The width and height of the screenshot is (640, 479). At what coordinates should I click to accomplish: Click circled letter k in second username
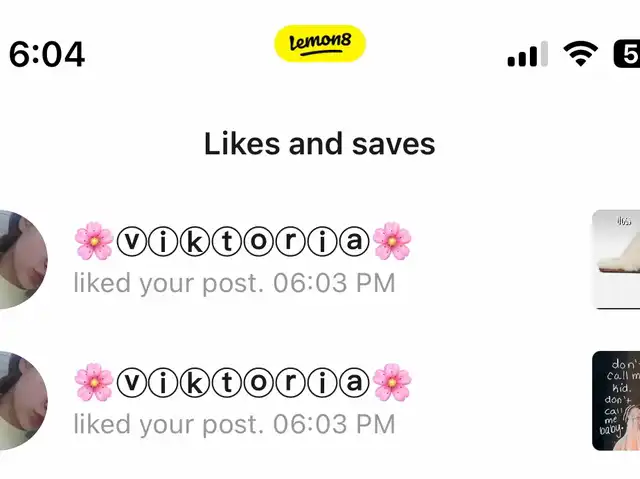195,382
